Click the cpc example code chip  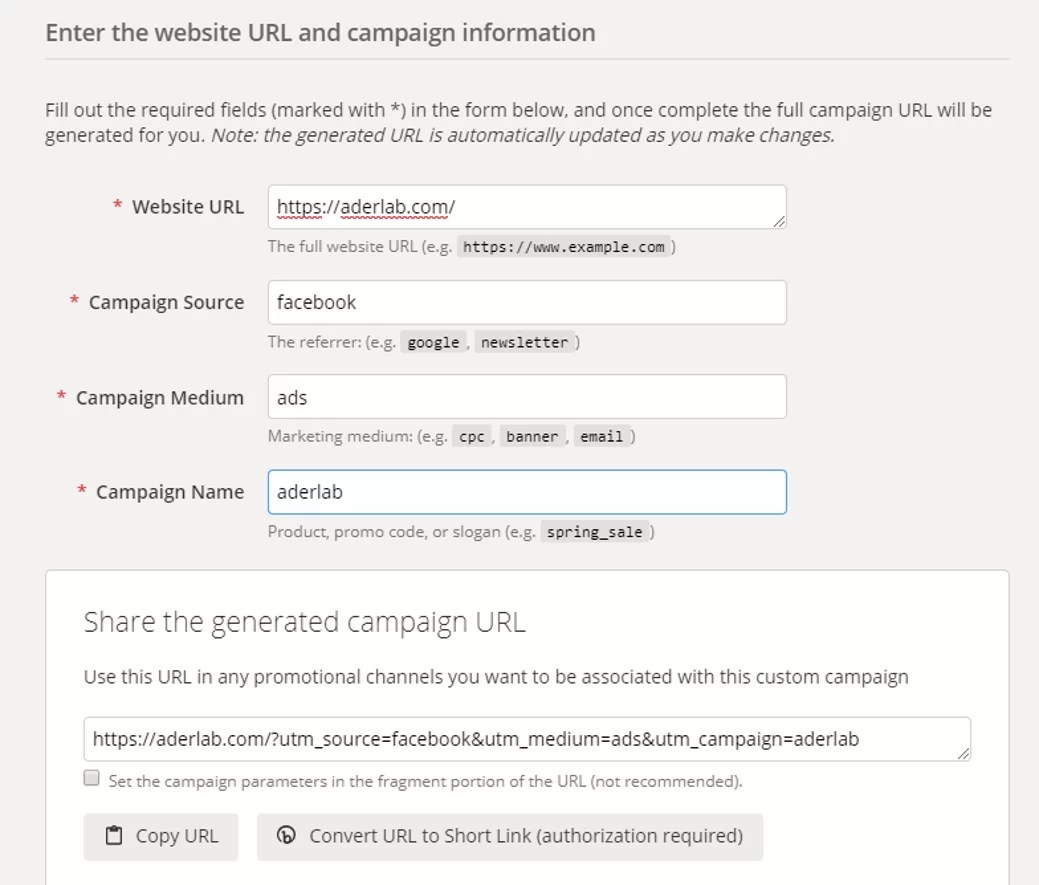coord(471,437)
